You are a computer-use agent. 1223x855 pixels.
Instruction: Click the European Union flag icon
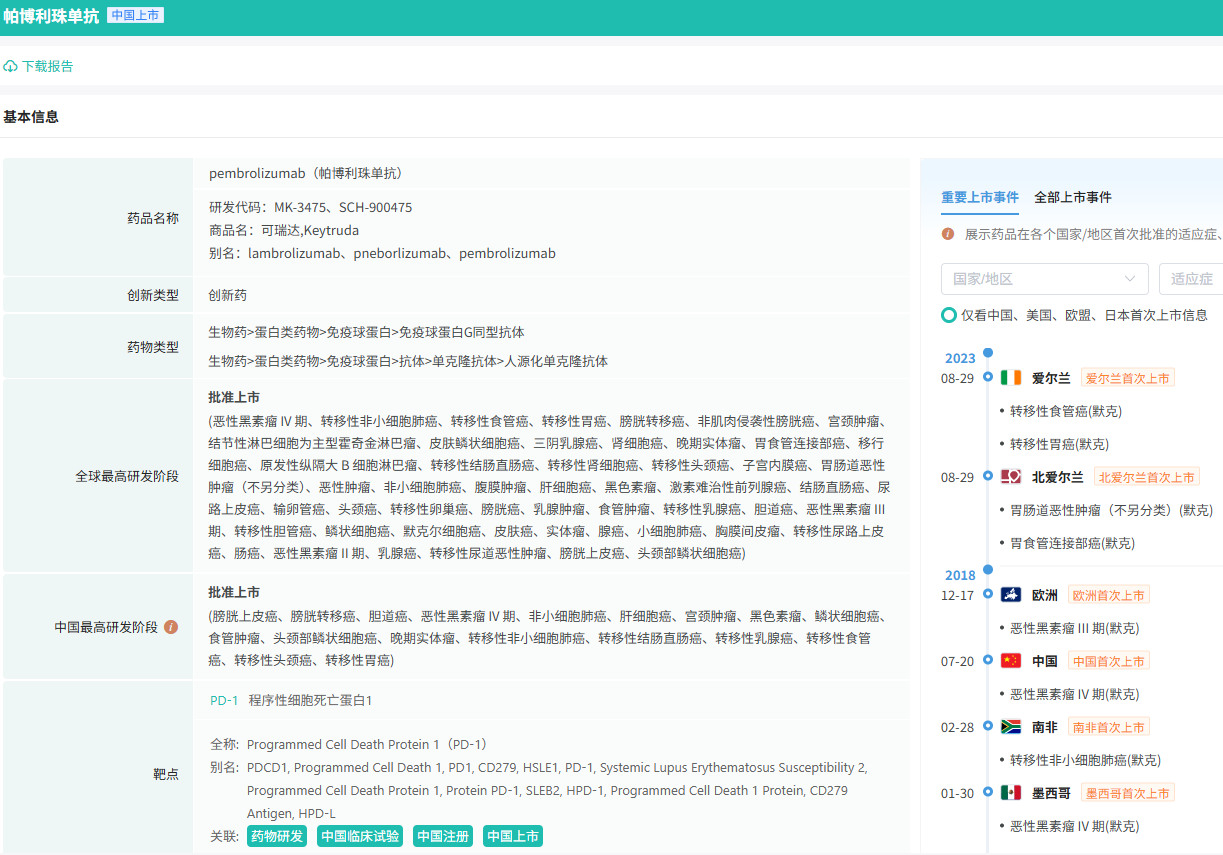(x=1011, y=595)
